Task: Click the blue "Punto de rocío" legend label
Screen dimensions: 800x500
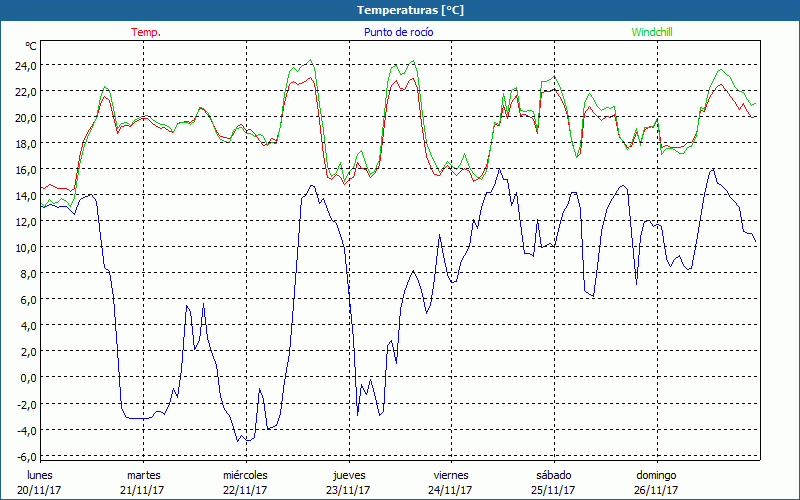Action: pos(399,32)
